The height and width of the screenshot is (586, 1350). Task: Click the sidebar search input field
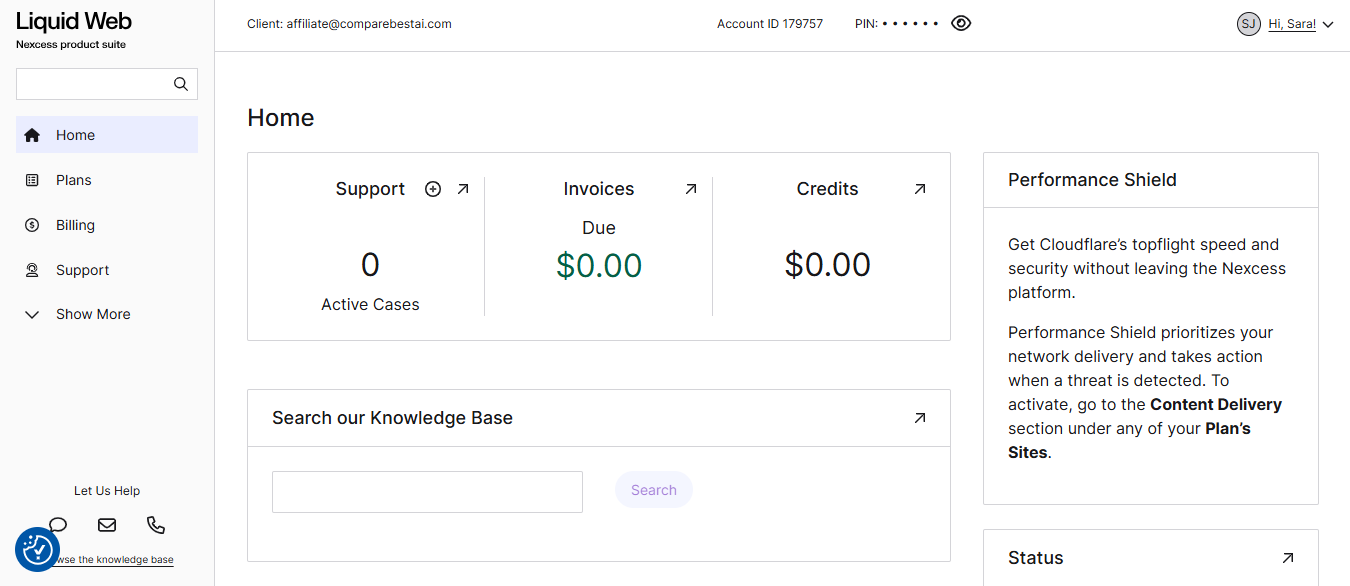(x=107, y=84)
